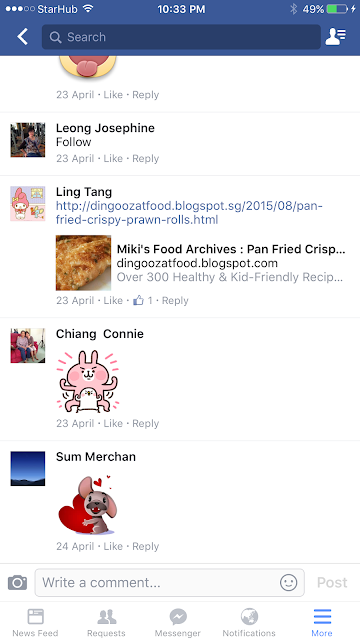Click the thumbs-up count on Ling Tang's comment

tap(143, 301)
